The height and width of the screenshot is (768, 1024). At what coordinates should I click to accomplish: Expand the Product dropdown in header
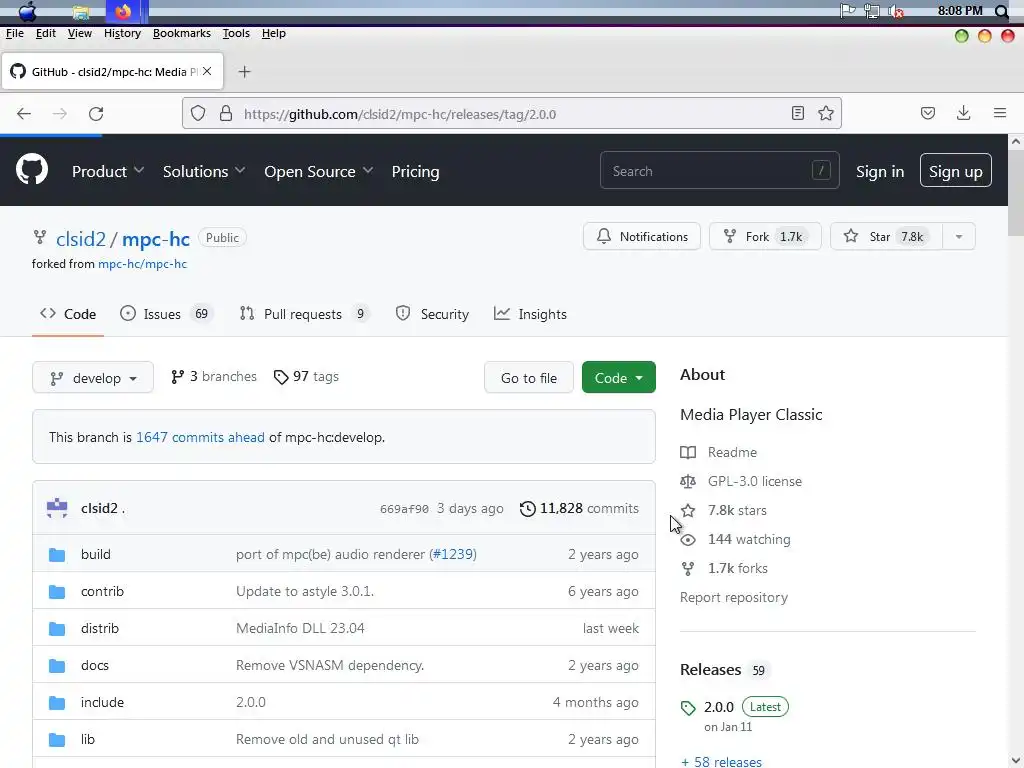pos(108,171)
